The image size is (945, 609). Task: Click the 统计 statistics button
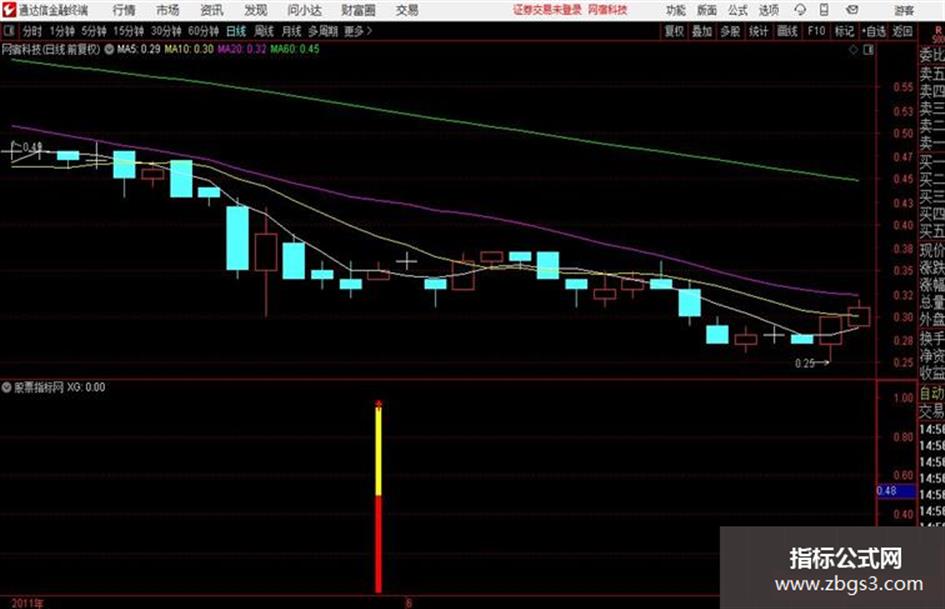click(x=758, y=31)
